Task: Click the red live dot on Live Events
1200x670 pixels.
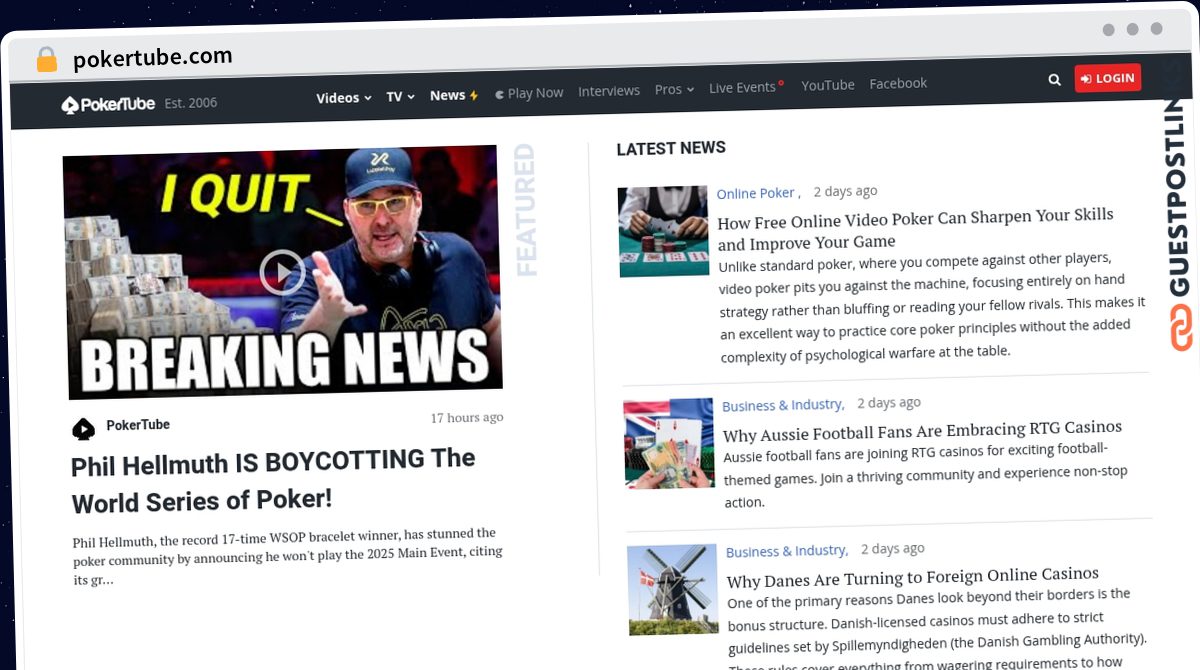Action: point(779,81)
